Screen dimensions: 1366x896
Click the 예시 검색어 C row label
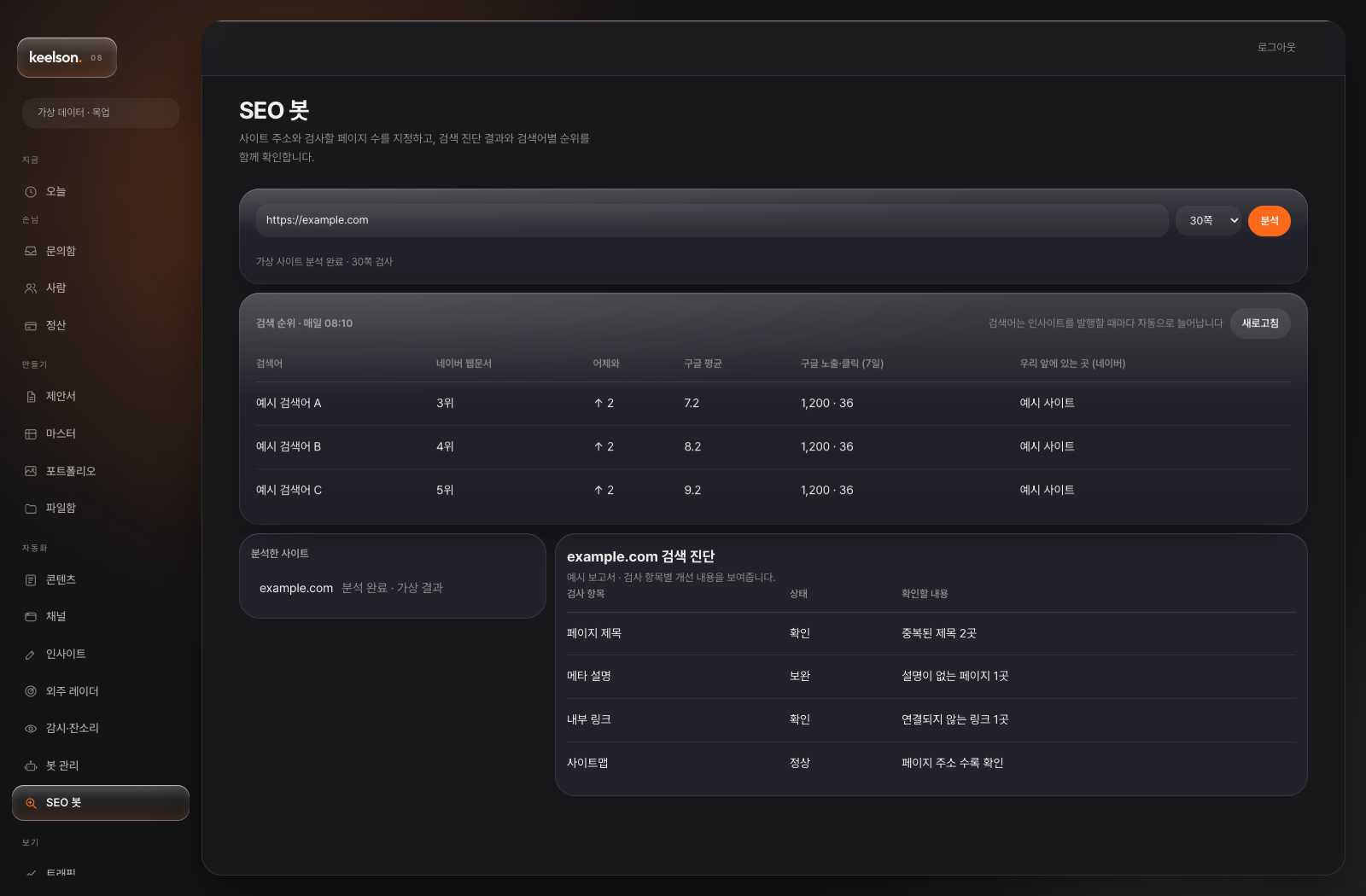(289, 490)
